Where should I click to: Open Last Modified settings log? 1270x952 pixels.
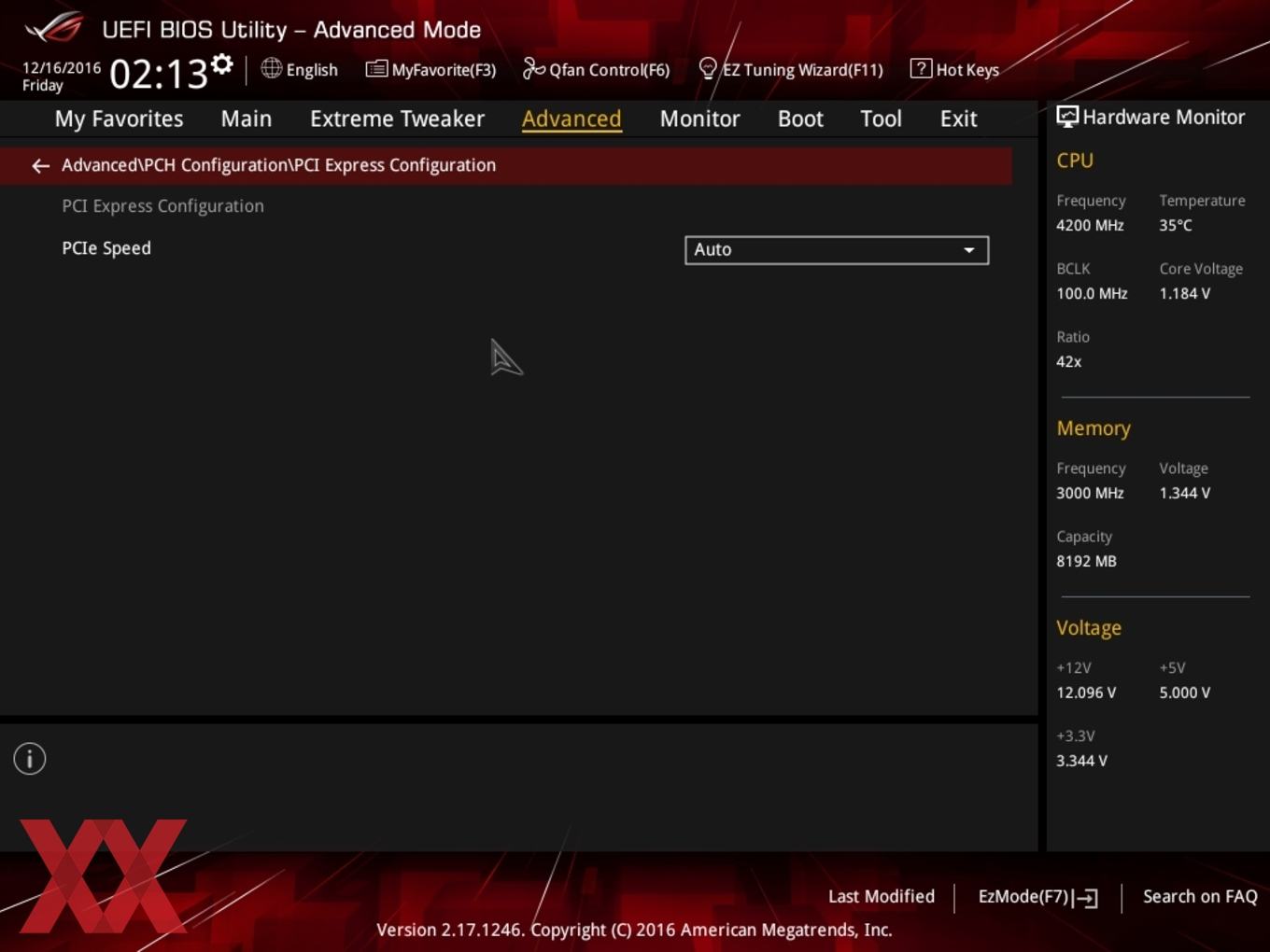(x=882, y=896)
